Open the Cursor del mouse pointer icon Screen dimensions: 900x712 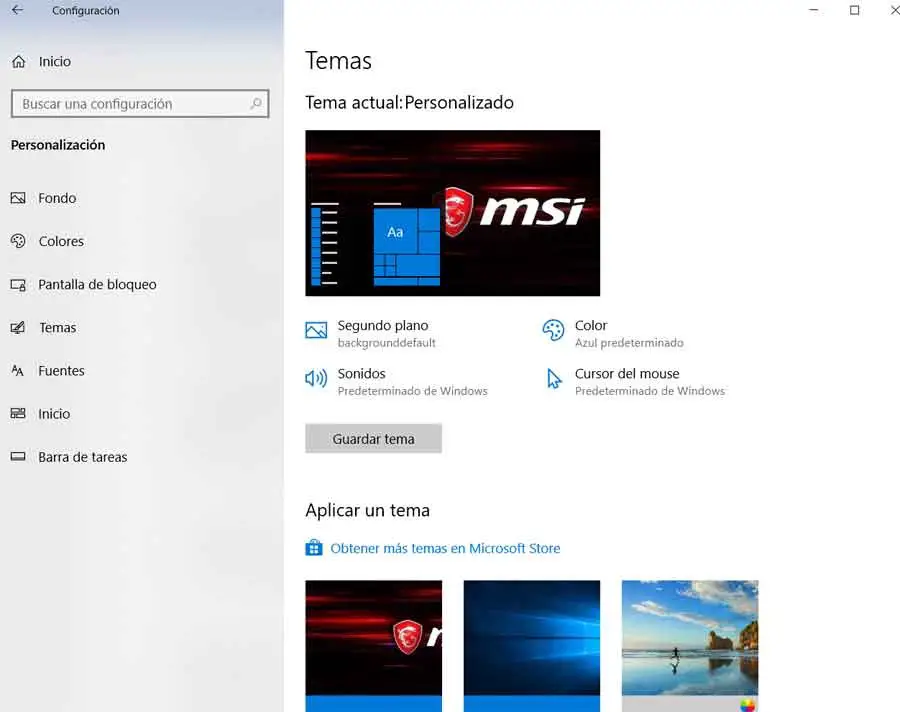click(553, 379)
